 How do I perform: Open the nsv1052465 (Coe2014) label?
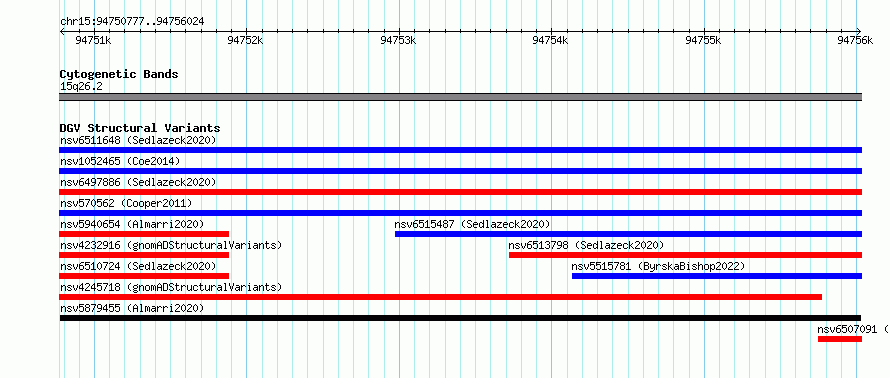click(120, 161)
